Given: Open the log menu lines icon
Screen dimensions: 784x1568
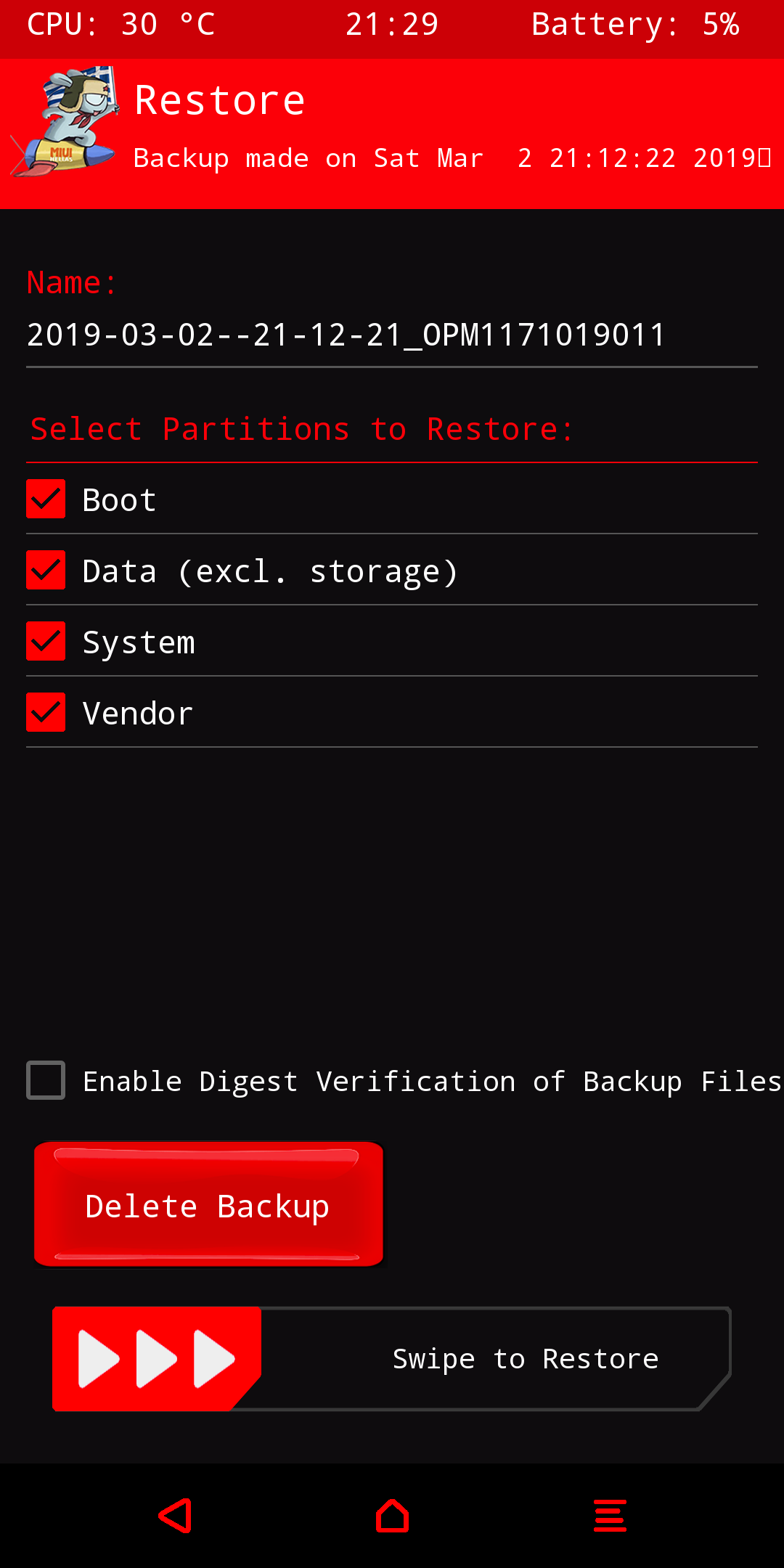Looking at the screenshot, I should tap(610, 1516).
